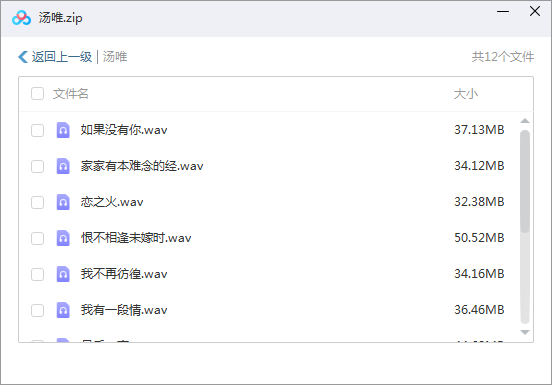This screenshot has height=385, width=552.
Task: Select file name 恋之火.wav
Action: (x=112, y=202)
